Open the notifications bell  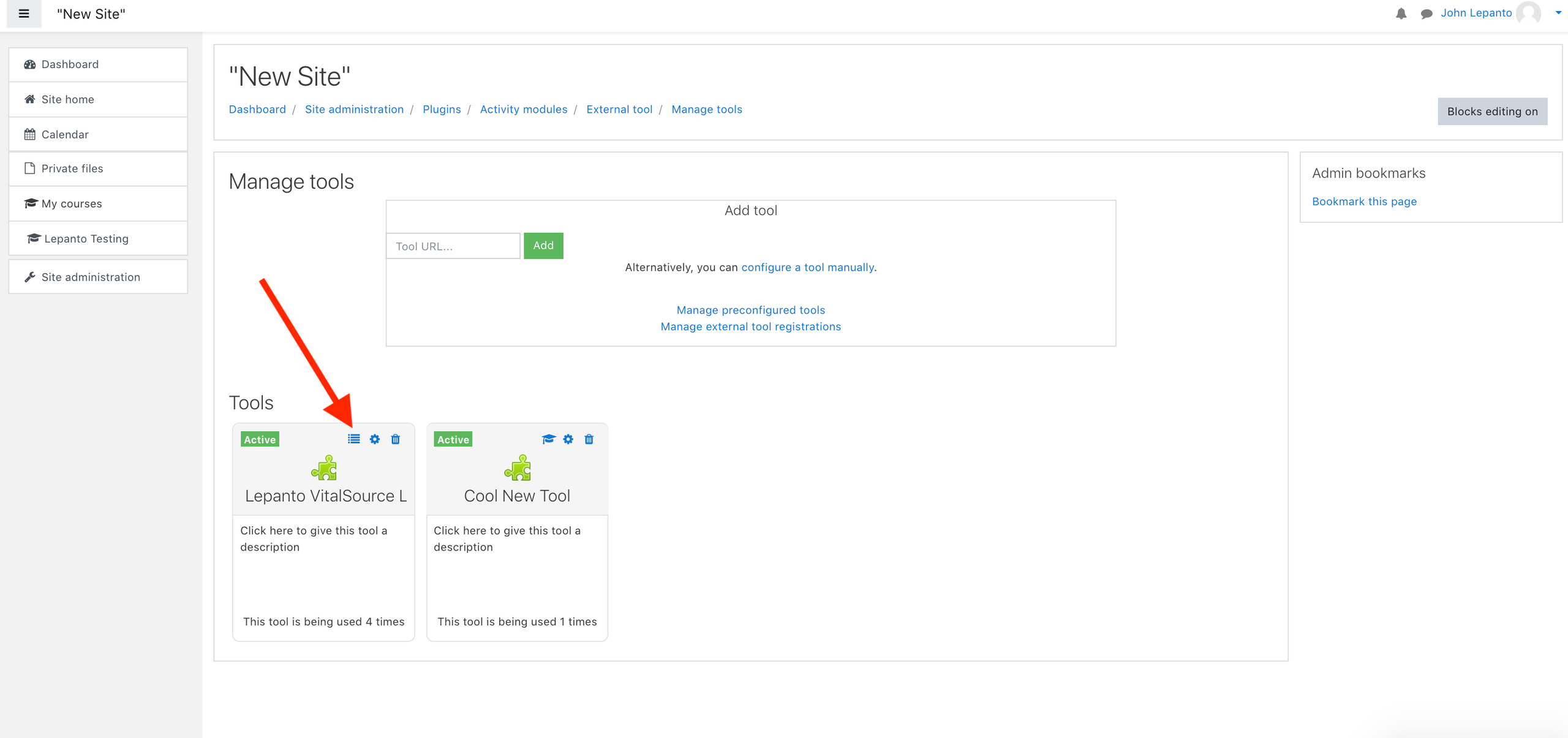(1401, 13)
